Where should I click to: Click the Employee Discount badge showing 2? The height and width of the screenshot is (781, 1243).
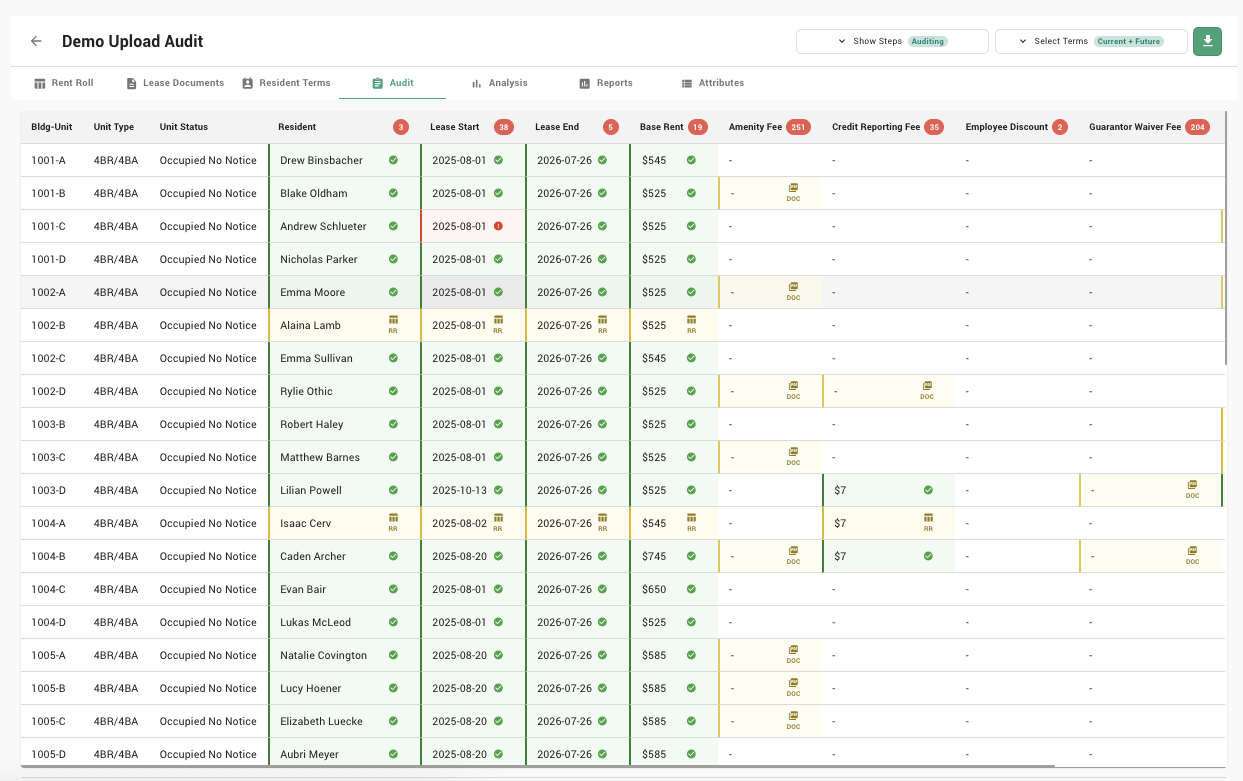pos(1060,127)
